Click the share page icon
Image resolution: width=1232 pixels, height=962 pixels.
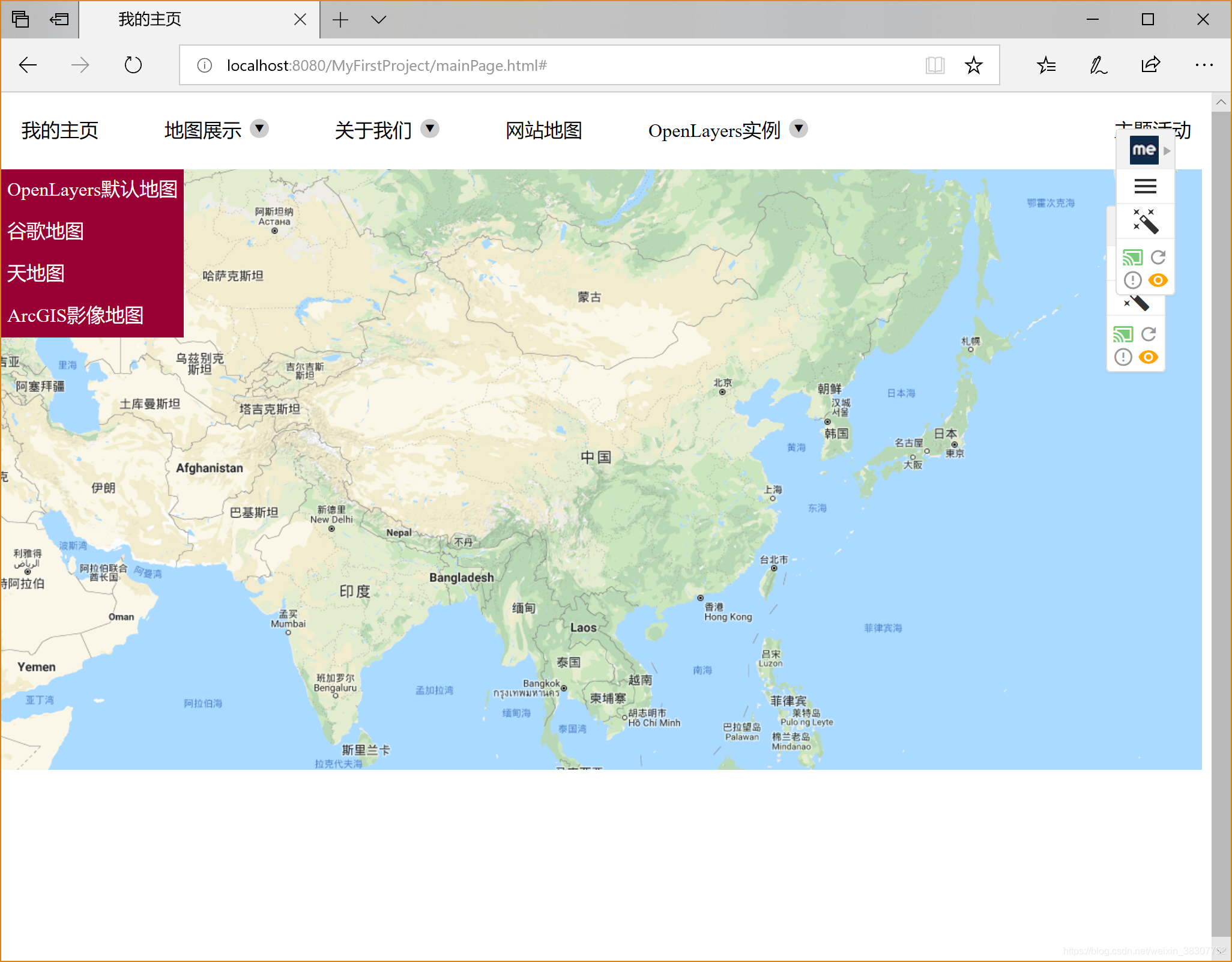pyautogui.click(x=1150, y=65)
